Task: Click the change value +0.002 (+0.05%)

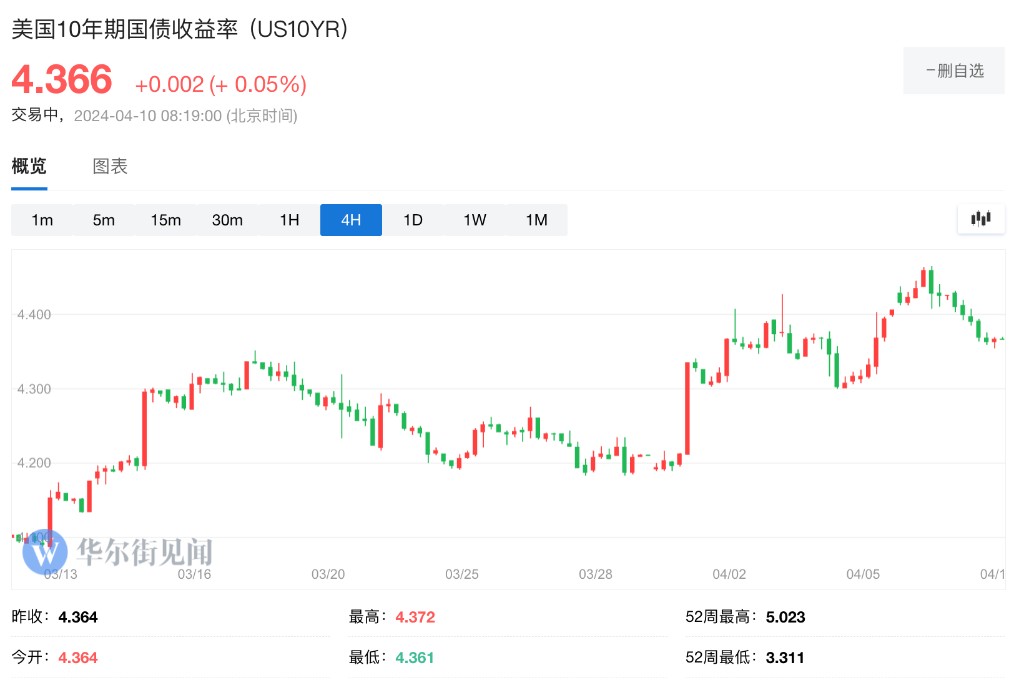Action: (x=221, y=84)
